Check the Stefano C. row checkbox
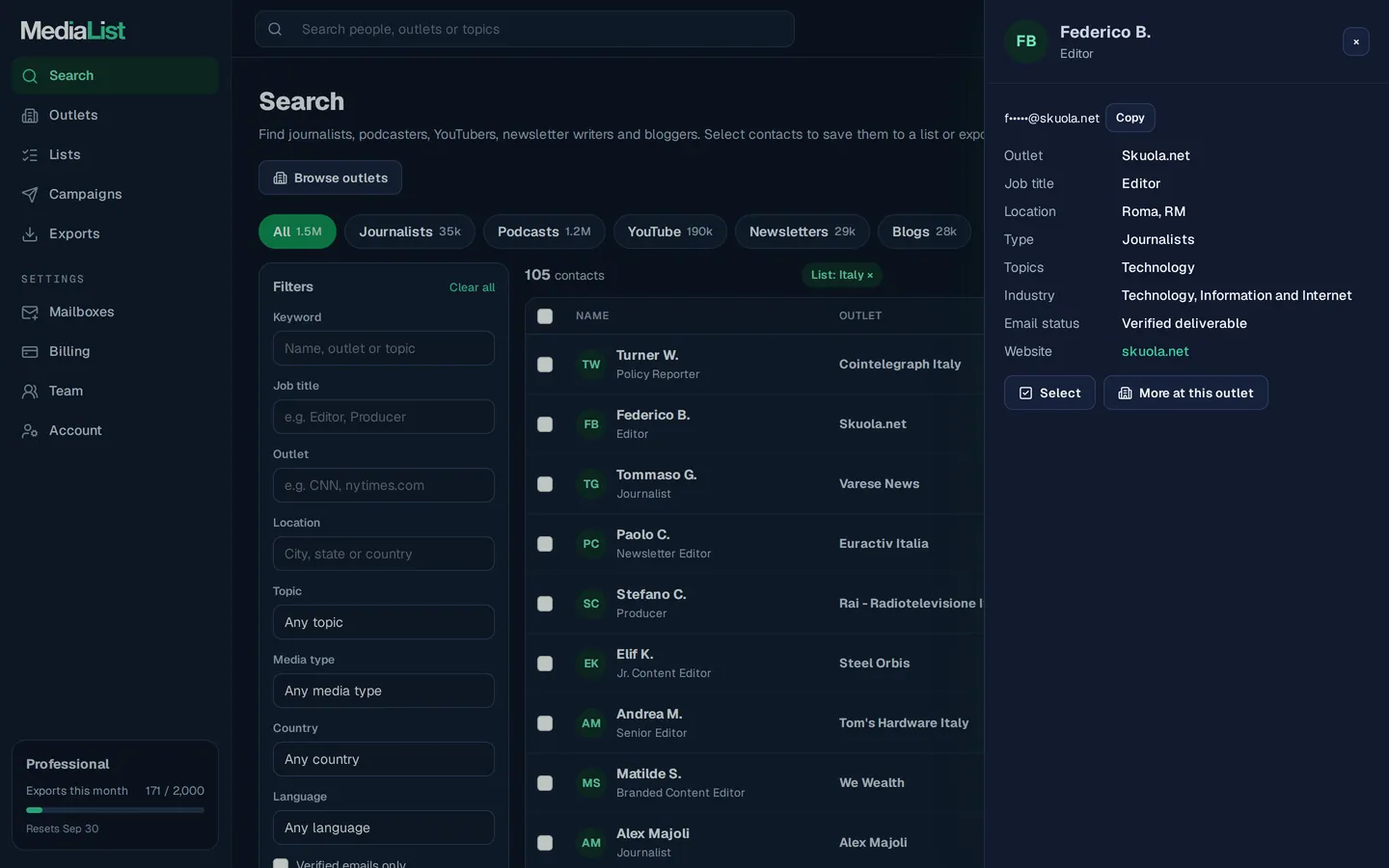This screenshot has width=1389, height=868. 545,604
